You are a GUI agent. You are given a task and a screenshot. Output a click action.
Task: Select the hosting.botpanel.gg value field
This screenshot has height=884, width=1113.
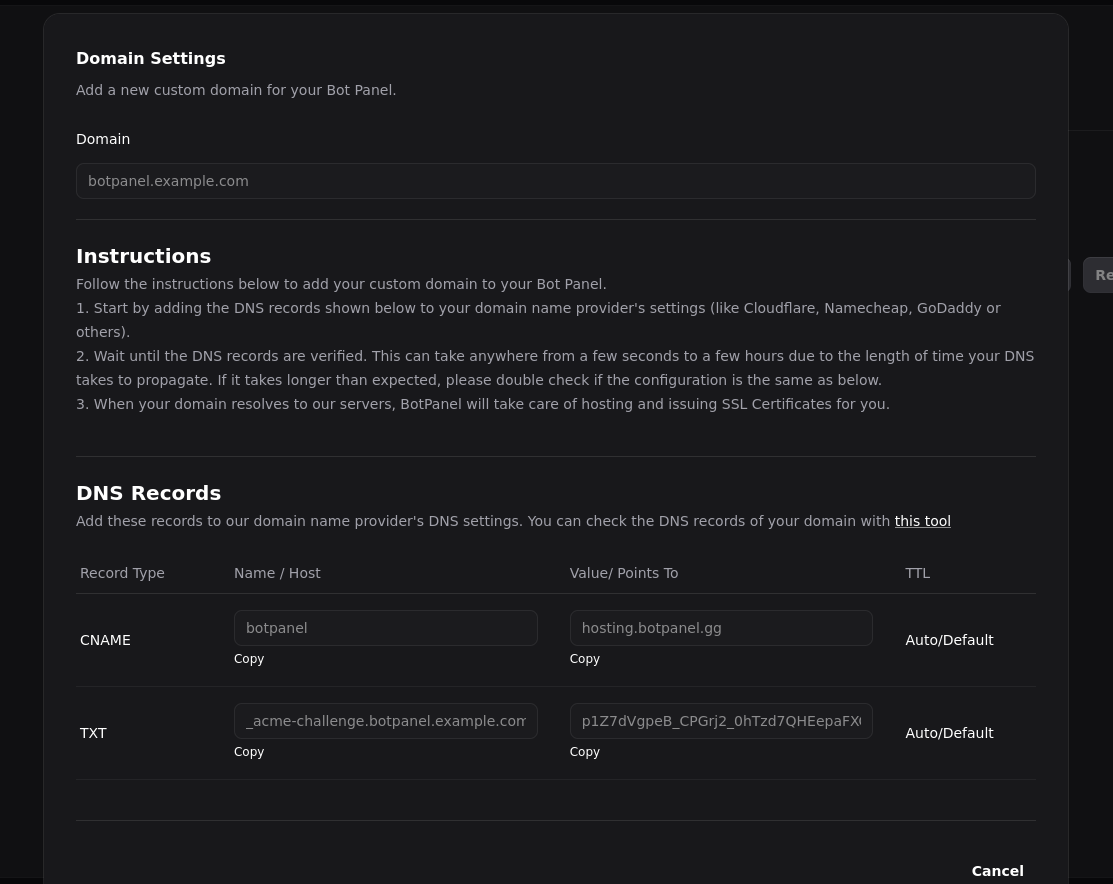720,628
